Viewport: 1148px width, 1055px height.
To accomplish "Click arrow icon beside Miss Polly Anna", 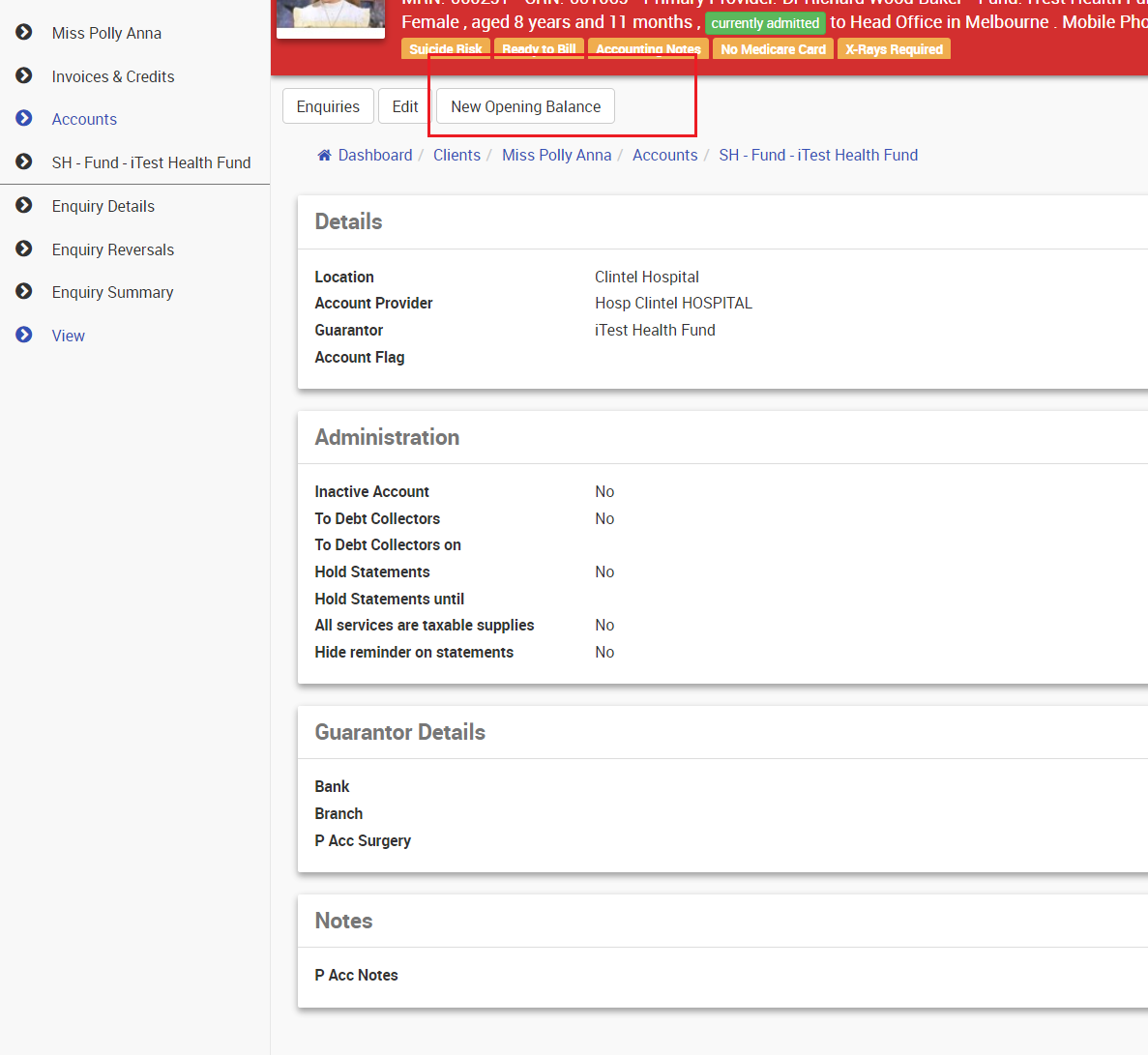I will tap(24, 32).
